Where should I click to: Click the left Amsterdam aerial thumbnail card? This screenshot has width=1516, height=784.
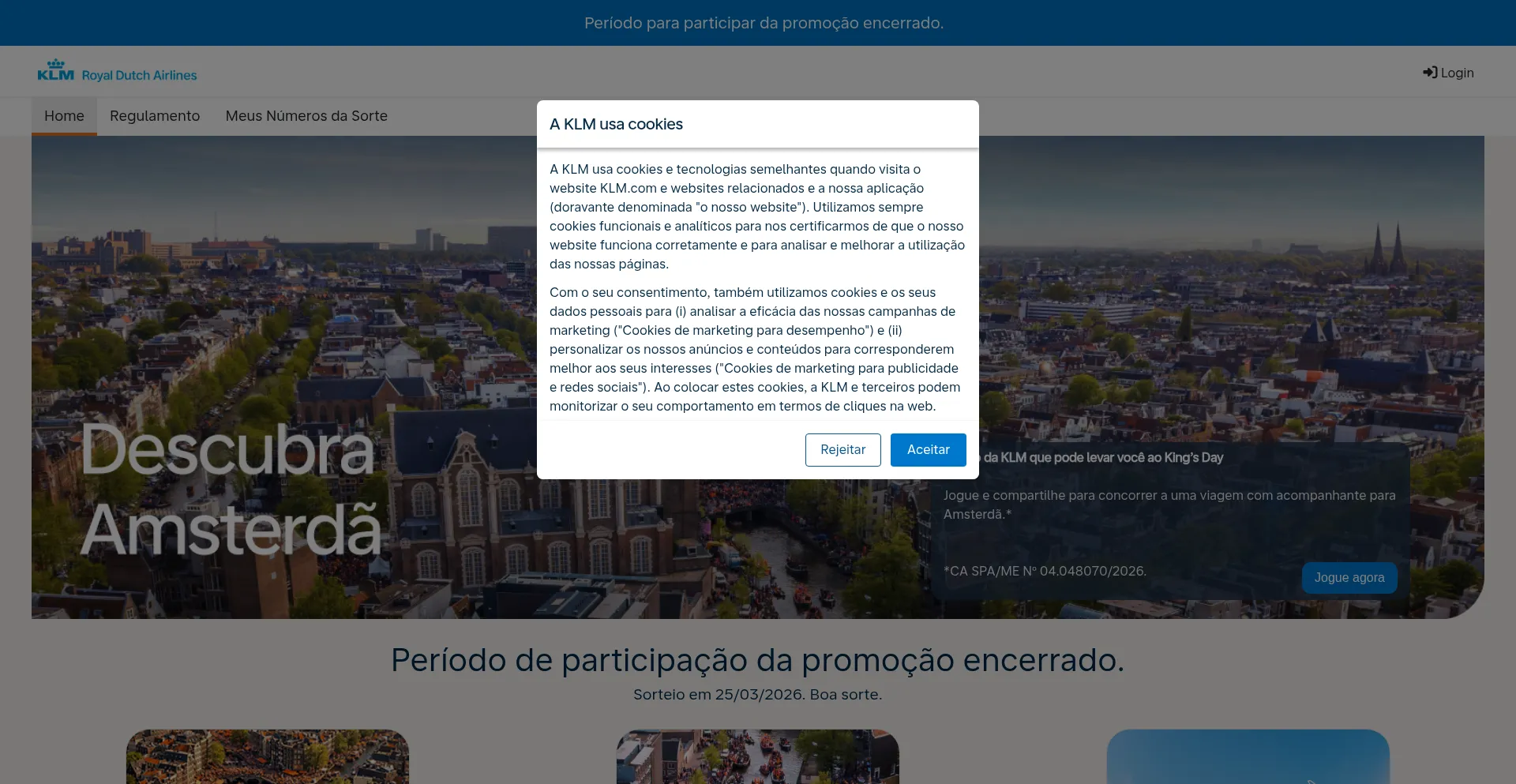268,756
